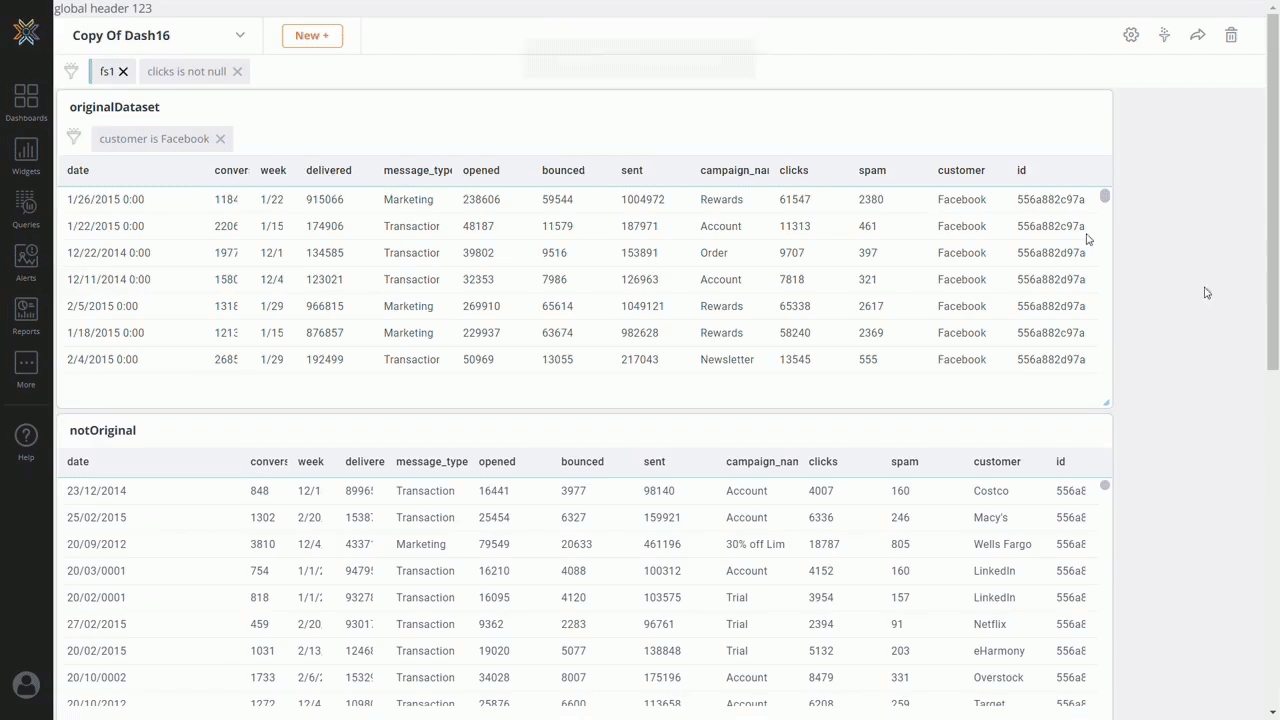Click the lightning actions icon in header
Image resolution: width=1280 pixels, height=720 pixels.
[x=1164, y=35]
